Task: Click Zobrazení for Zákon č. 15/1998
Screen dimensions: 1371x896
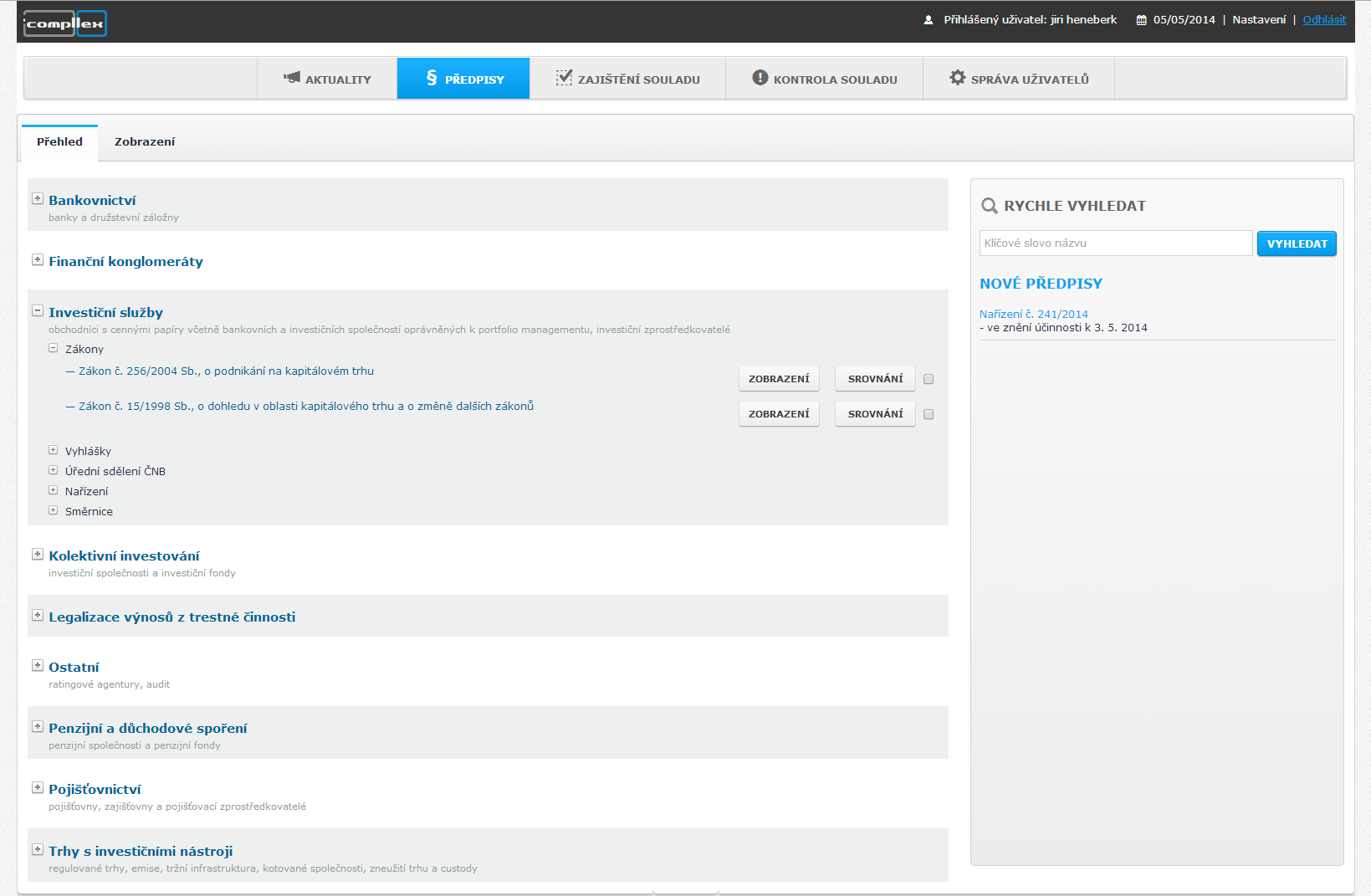Action: pos(779,414)
